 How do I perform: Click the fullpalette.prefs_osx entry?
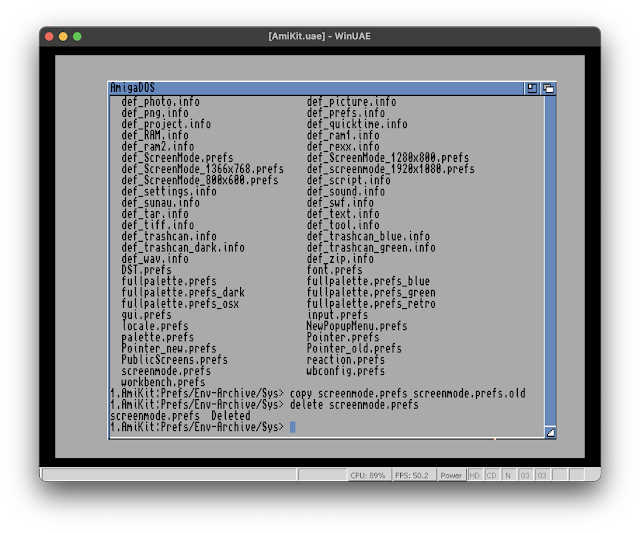pyautogui.click(x=180, y=304)
